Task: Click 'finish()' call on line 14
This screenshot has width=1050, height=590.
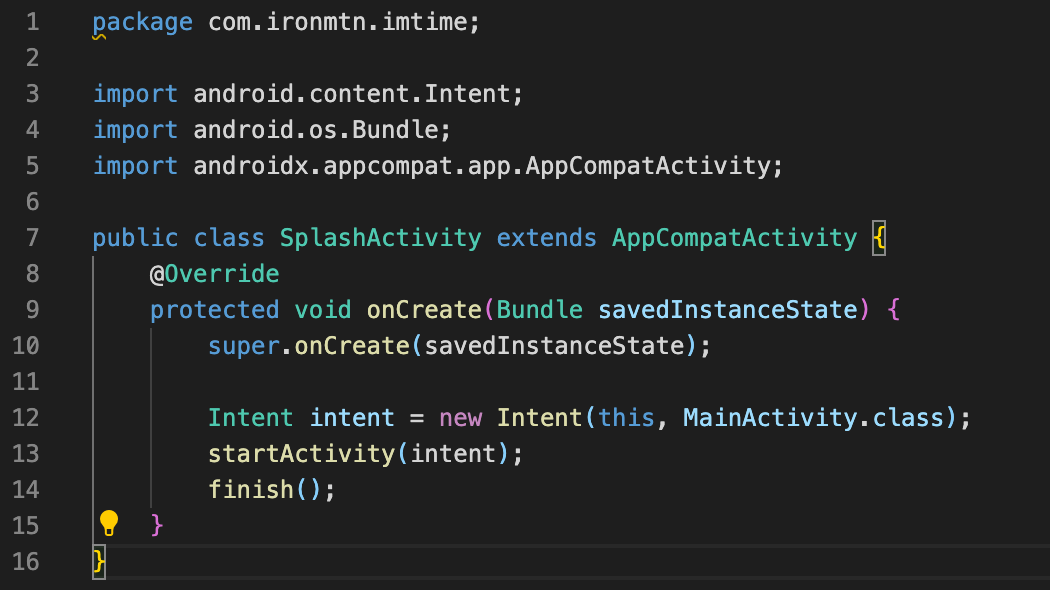Action: pyautogui.click(x=265, y=490)
